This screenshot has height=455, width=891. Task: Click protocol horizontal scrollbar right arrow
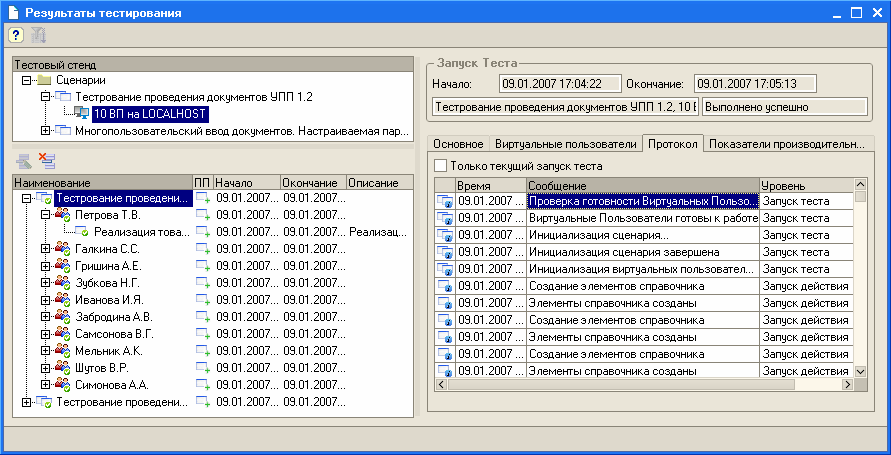click(x=847, y=385)
